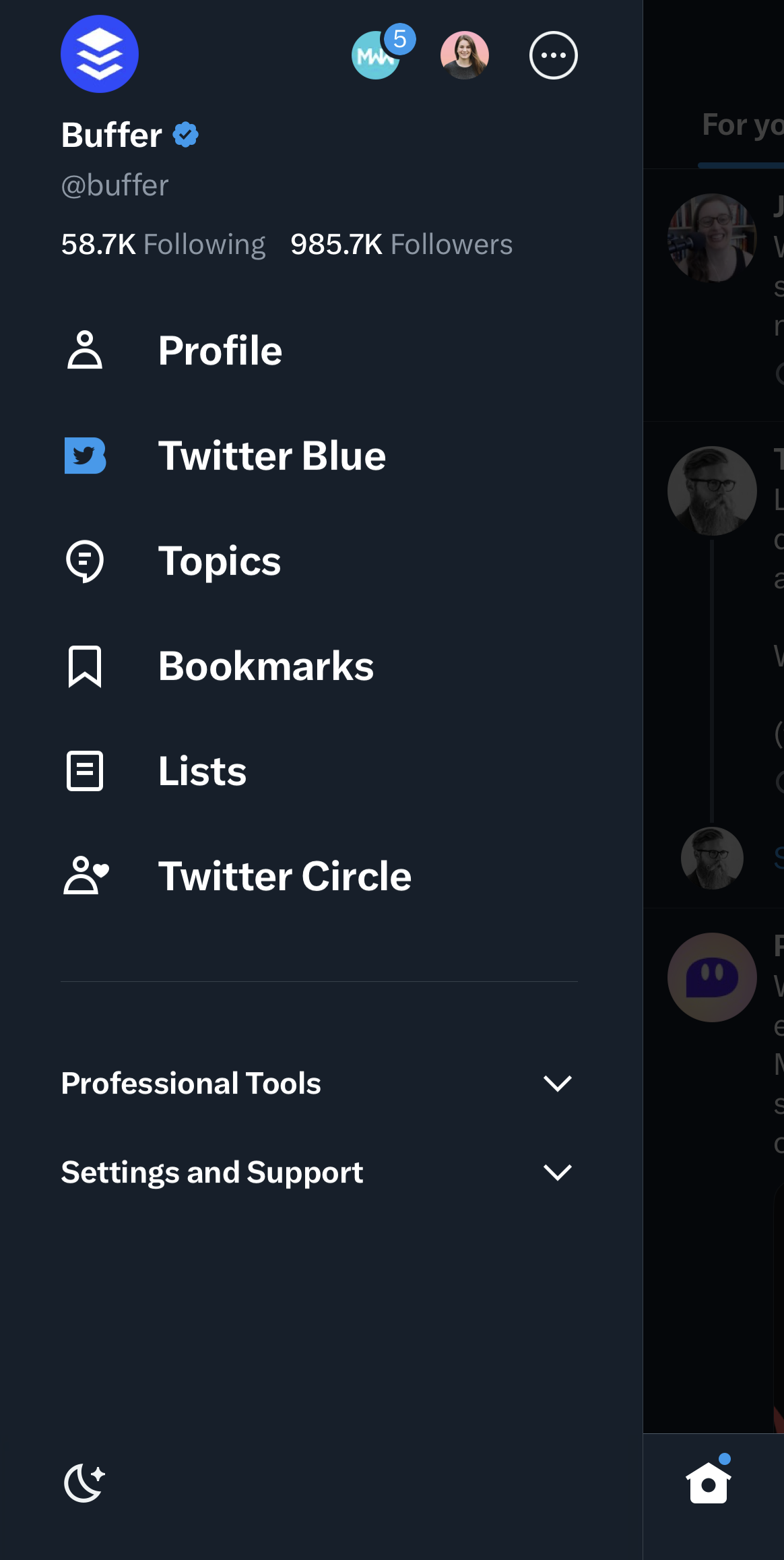Tap the Bookmarks ribbon icon

pyautogui.click(x=85, y=666)
